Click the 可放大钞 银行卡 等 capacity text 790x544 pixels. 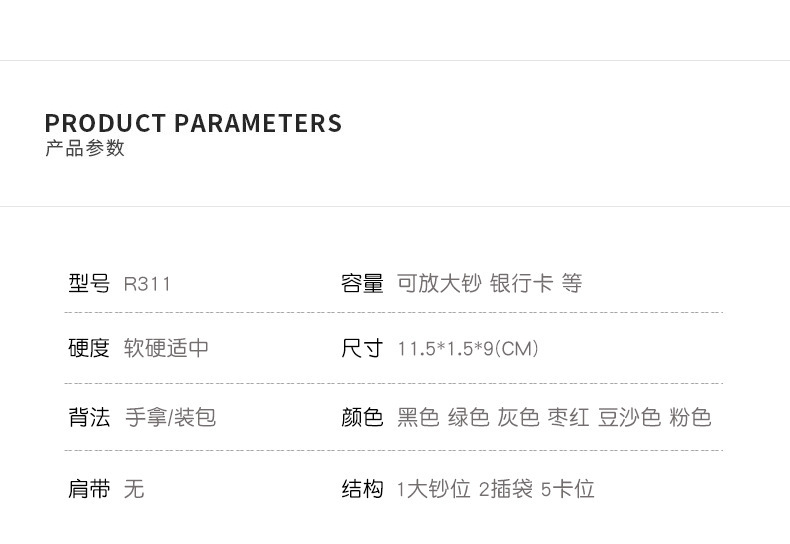pyautogui.click(x=489, y=283)
